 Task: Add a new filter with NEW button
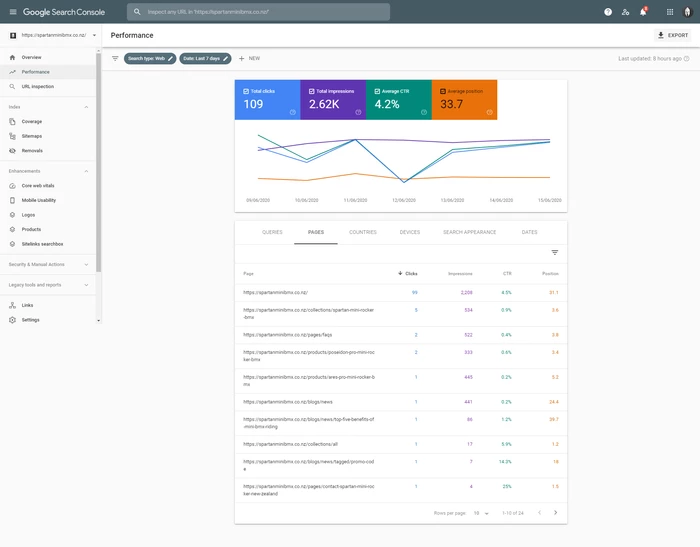pos(249,58)
